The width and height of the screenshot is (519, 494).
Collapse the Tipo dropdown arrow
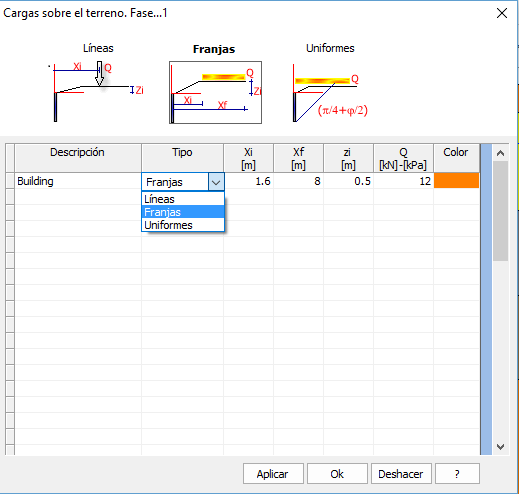tap(216, 182)
